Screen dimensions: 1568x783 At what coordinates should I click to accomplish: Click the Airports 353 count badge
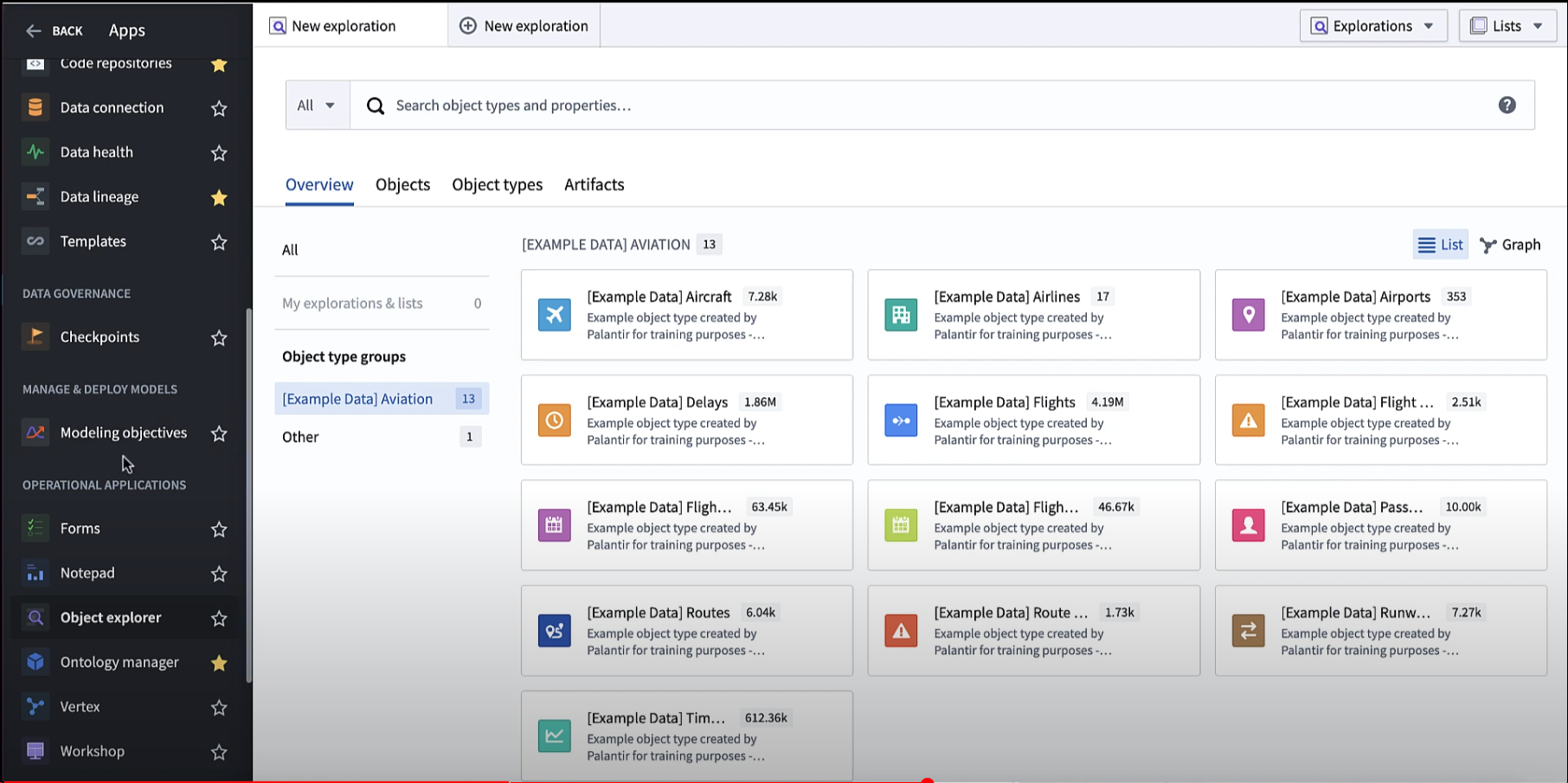pyautogui.click(x=1456, y=297)
